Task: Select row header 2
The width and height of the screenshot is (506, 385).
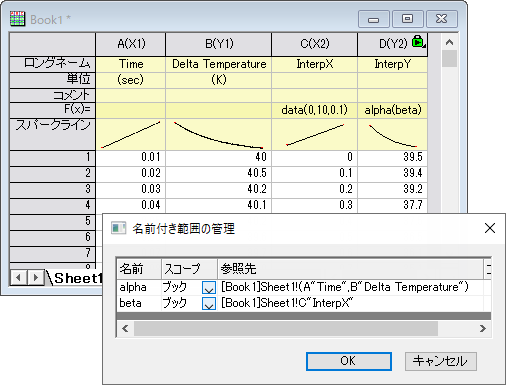Action: (53, 174)
